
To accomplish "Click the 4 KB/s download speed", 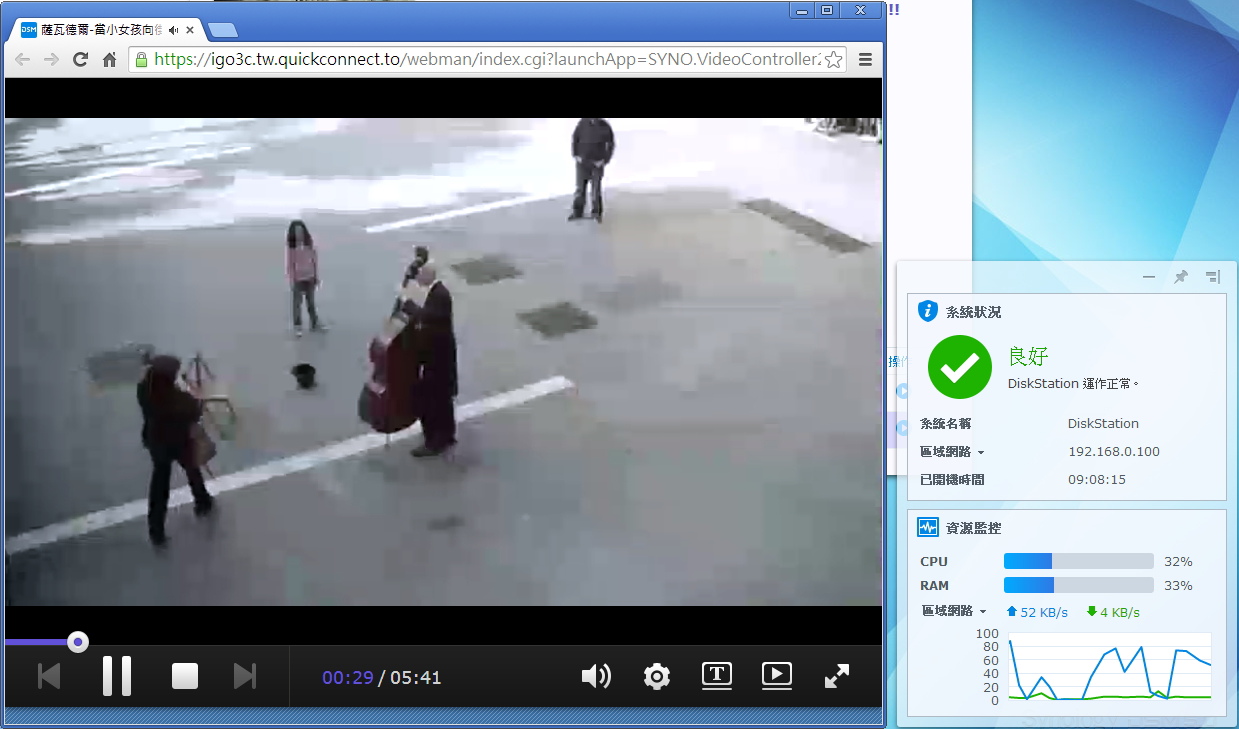I will pos(1113,612).
